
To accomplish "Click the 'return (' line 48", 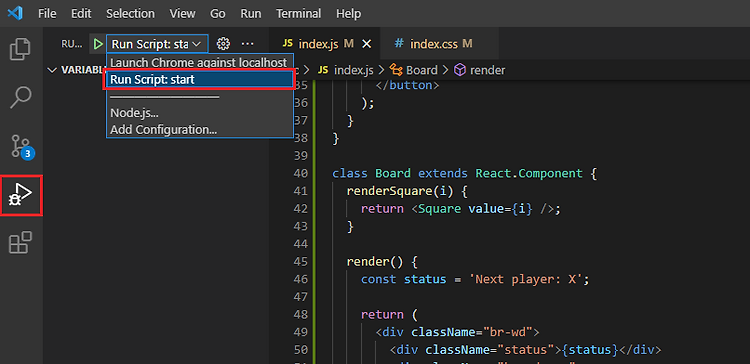I will 390,315.
